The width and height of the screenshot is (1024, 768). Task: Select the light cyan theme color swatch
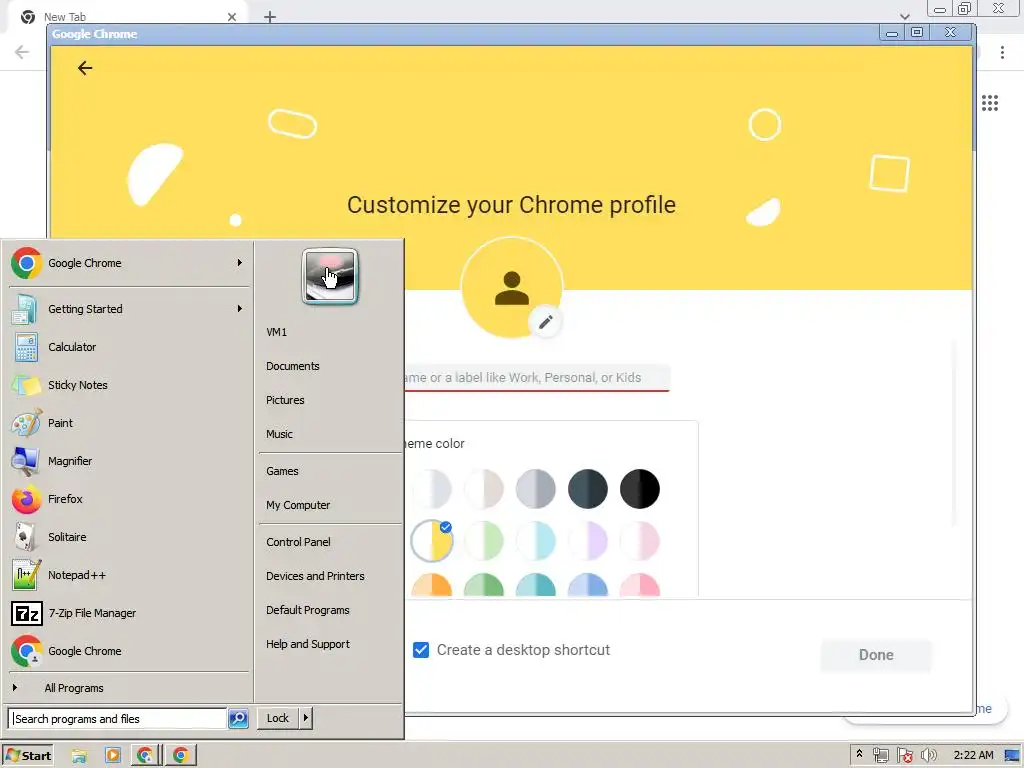(536, 541)
